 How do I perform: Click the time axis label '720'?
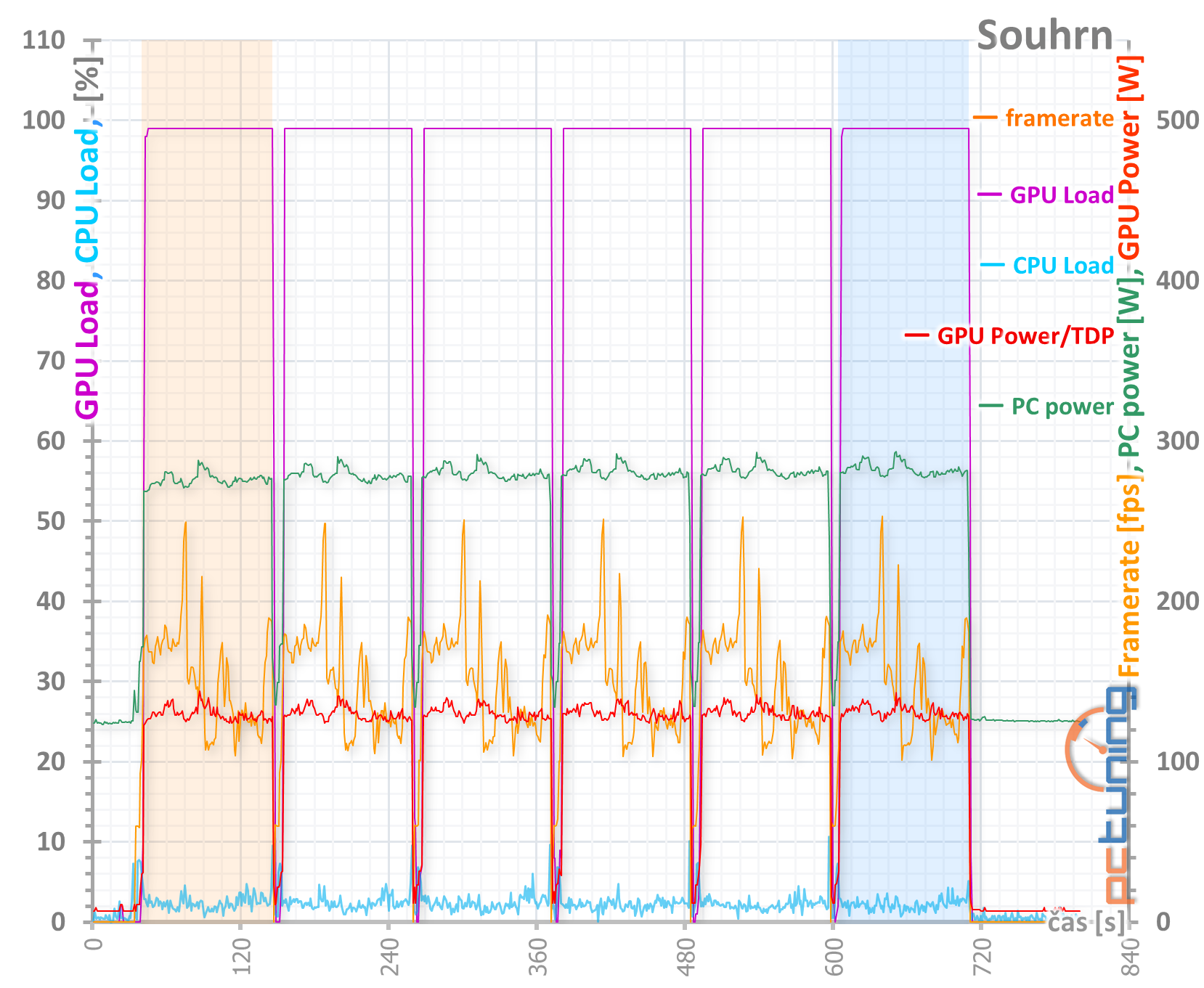point(982,958)
